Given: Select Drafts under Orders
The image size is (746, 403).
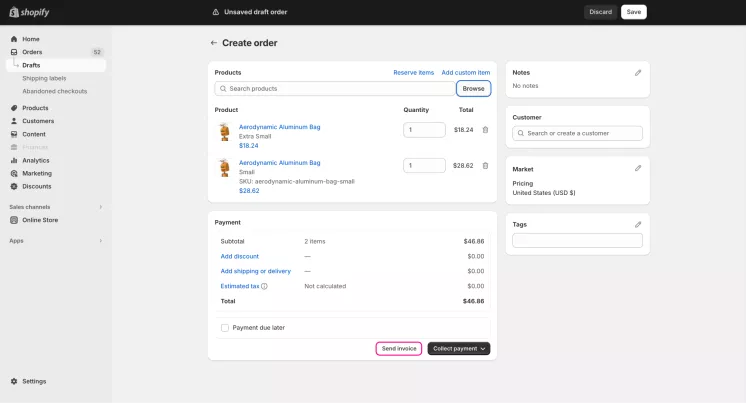Looking at the screenshot, I should 31,65.
